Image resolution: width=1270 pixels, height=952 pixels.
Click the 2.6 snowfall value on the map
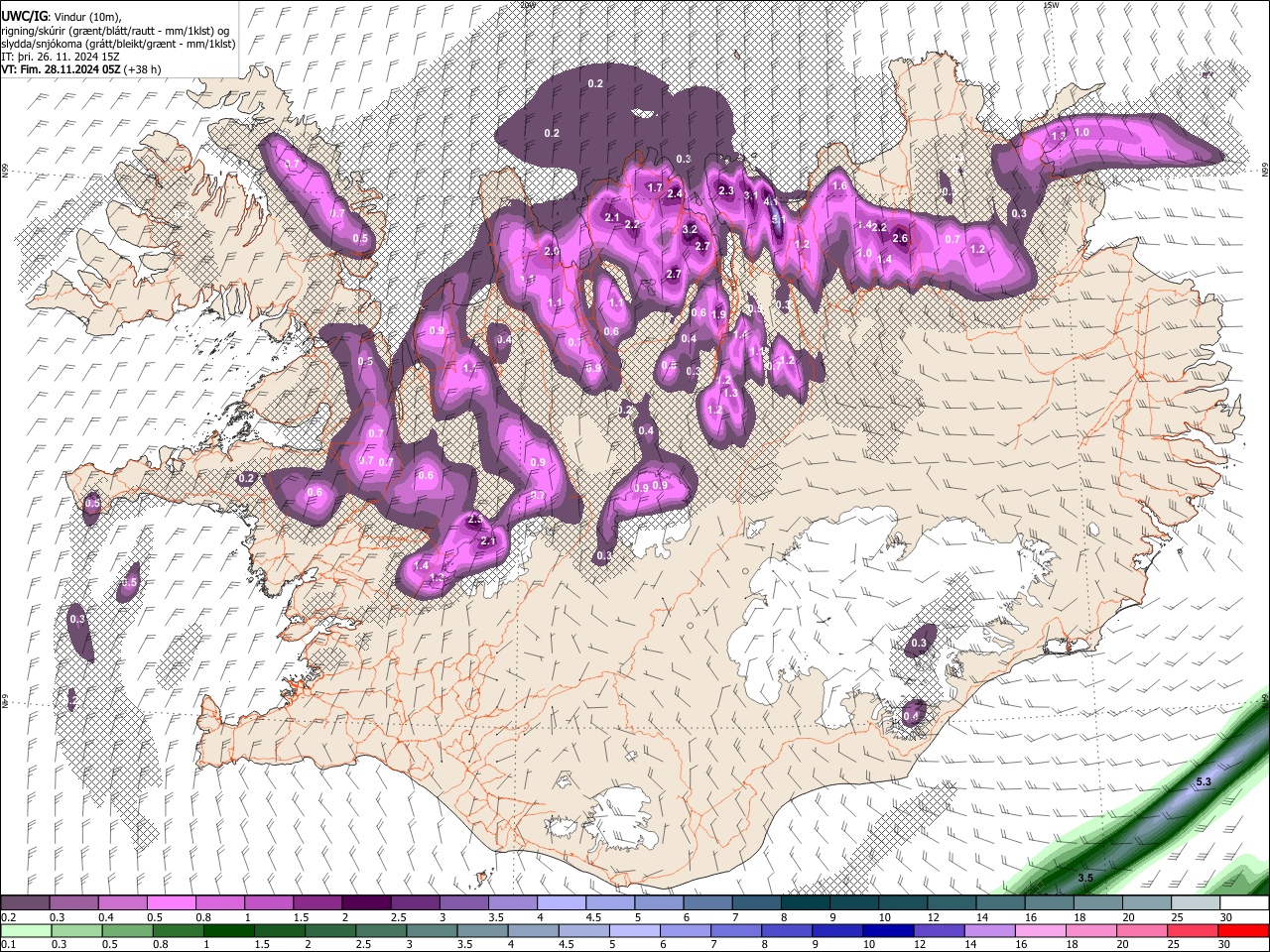click(900, 238)
